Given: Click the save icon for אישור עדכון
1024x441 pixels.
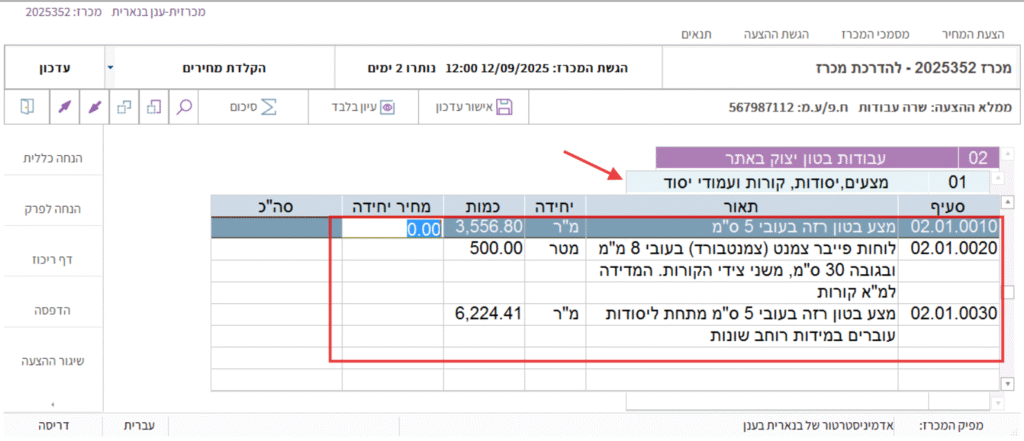Looking at the screenshot, I should click(503, 106).
